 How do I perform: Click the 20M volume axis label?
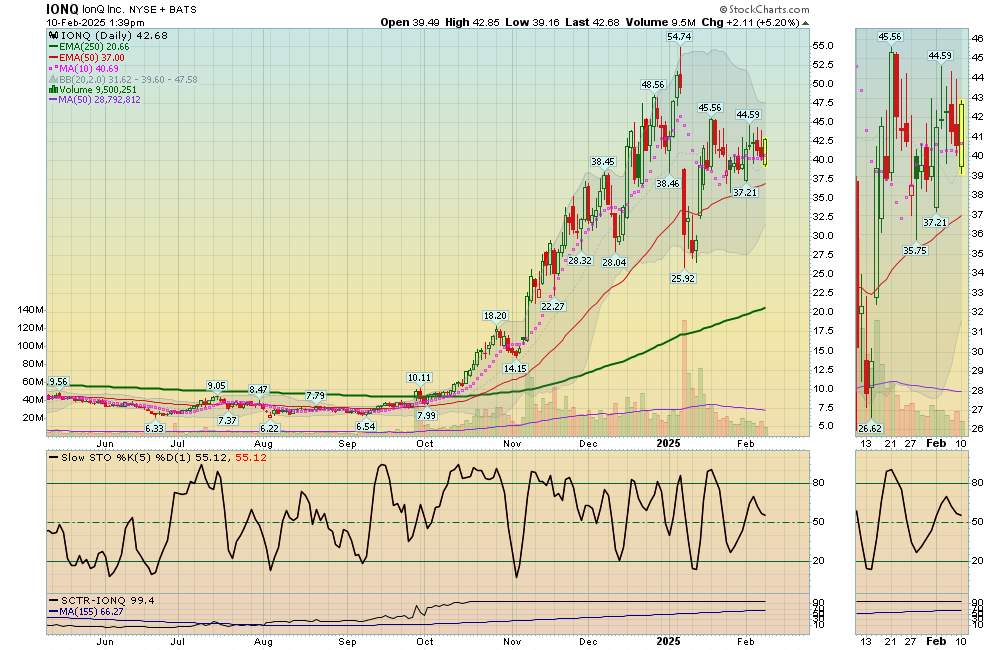tap(33, 418)
